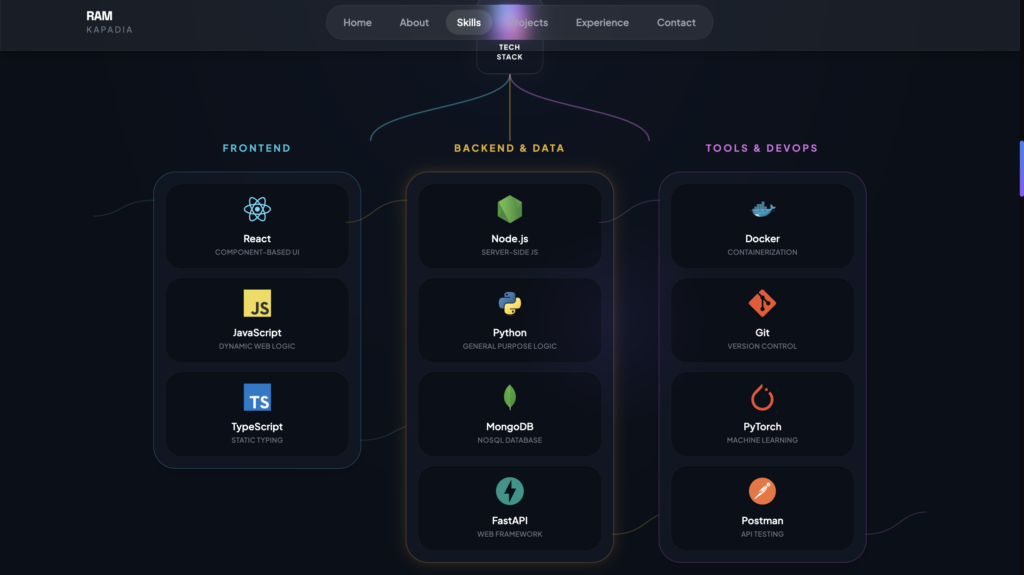Click the blue TypeScript TS icon
The height and width of the screenshot is (575, 1024).
(257, 397)
